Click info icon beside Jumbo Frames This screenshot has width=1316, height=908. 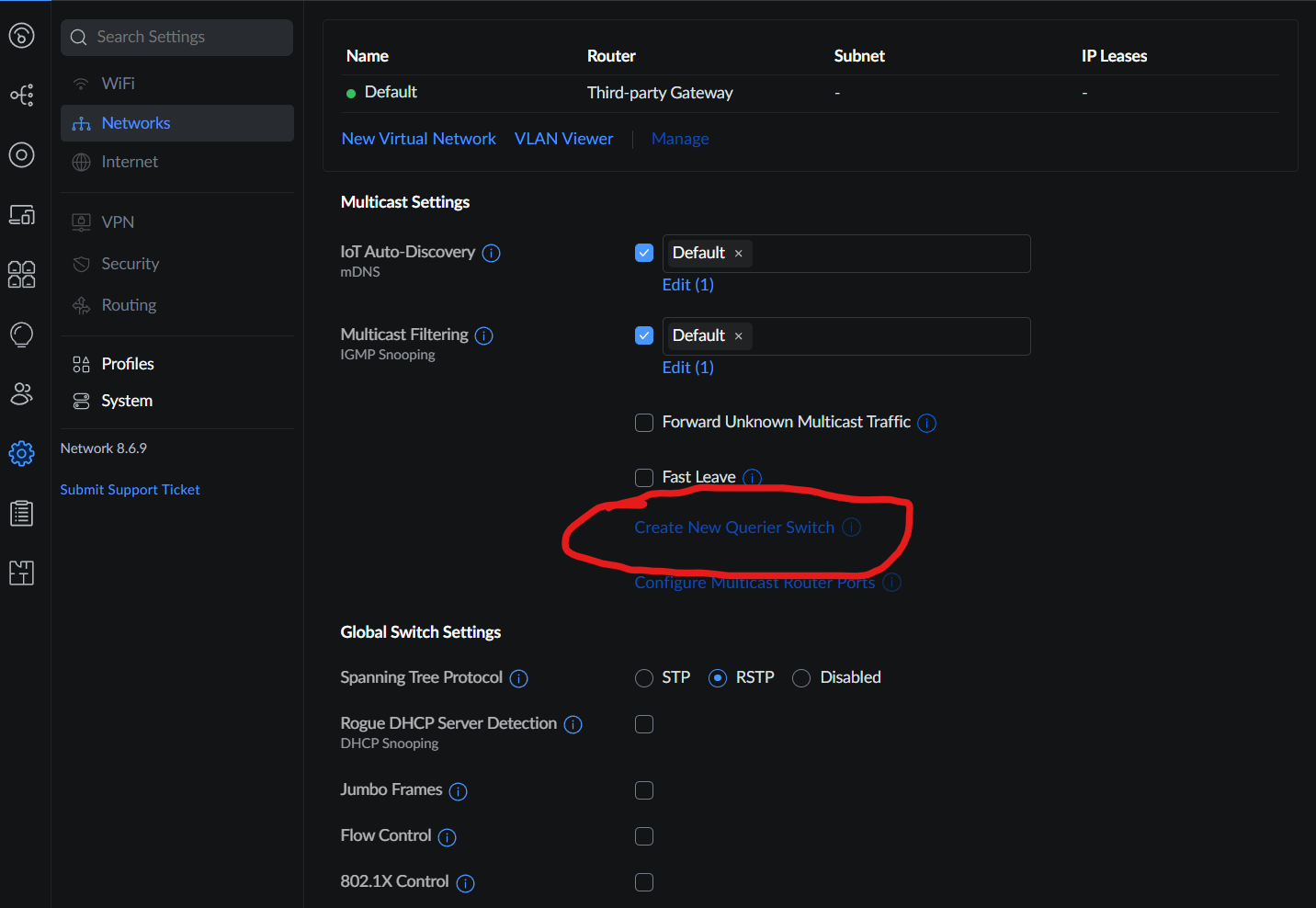pos(459,791)
